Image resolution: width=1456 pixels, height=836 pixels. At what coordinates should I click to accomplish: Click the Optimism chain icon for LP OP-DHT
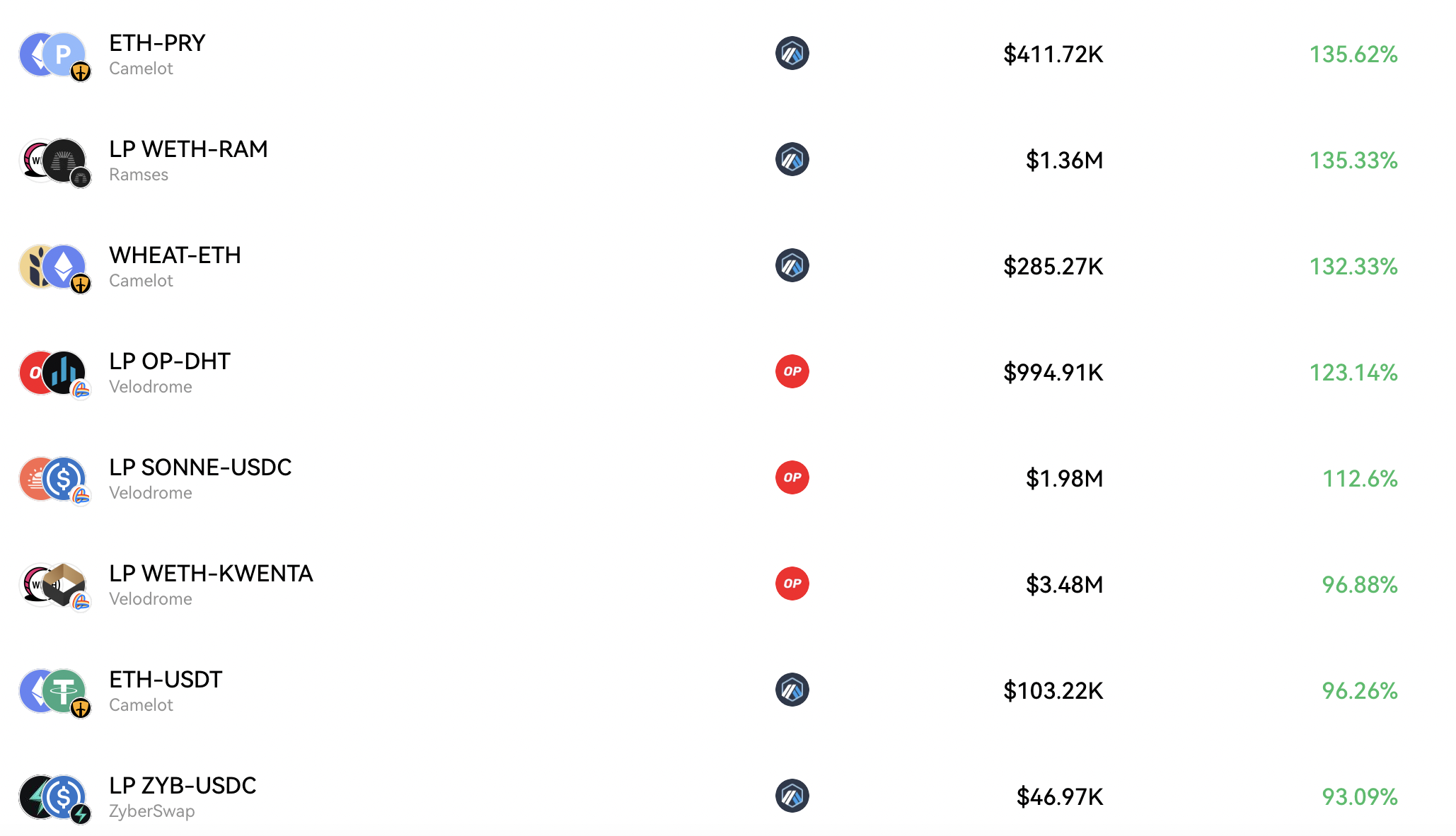792,371
